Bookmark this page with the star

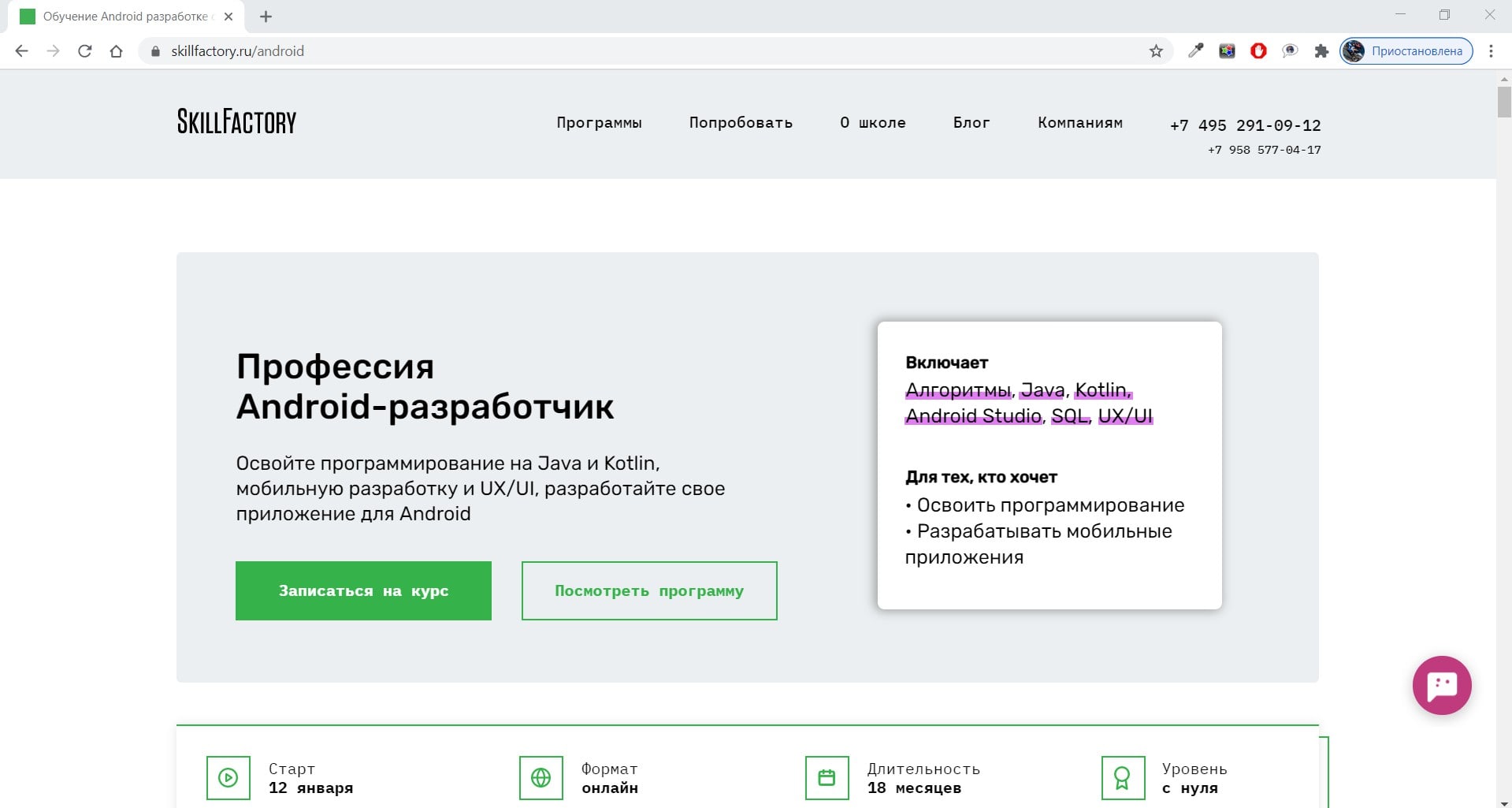pyautogui.click(x=1156, y=51)
